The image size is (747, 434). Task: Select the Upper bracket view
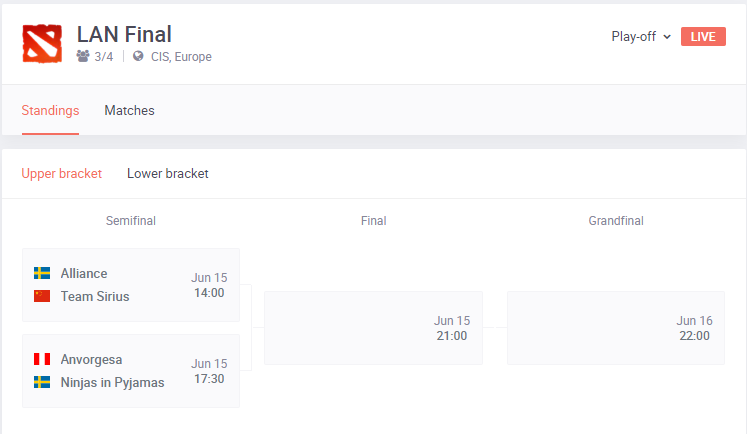[x=61, y=173]
